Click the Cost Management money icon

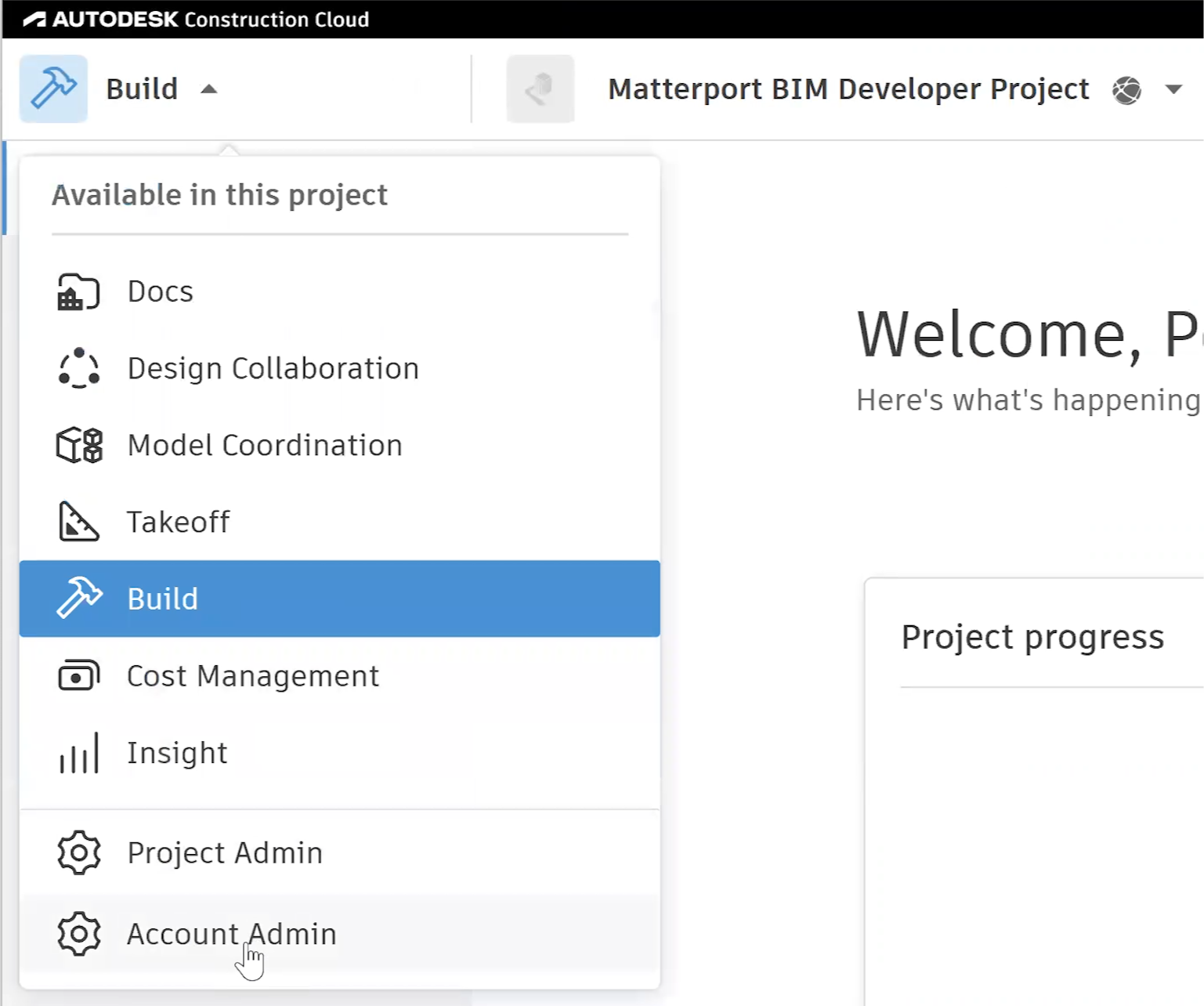point(78,676)
